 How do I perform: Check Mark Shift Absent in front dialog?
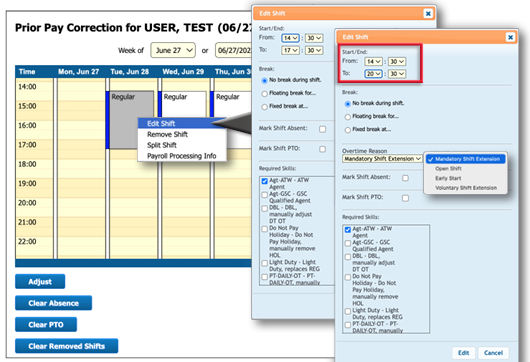406,178
